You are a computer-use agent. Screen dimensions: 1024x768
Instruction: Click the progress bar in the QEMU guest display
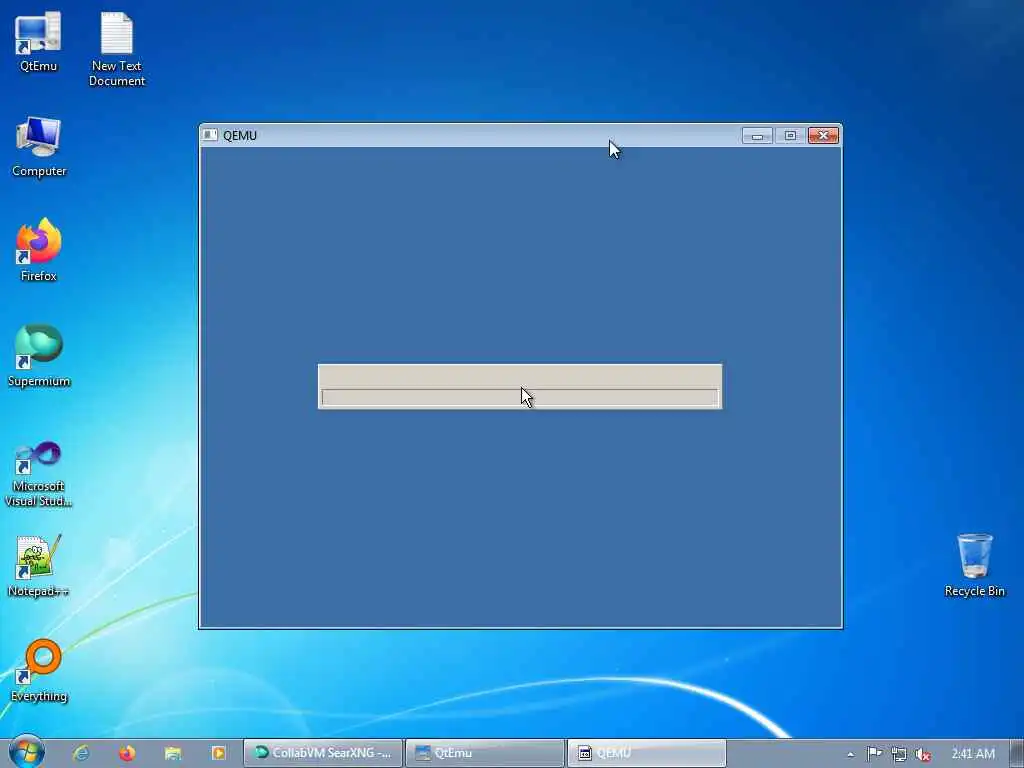tap(520, 398)
